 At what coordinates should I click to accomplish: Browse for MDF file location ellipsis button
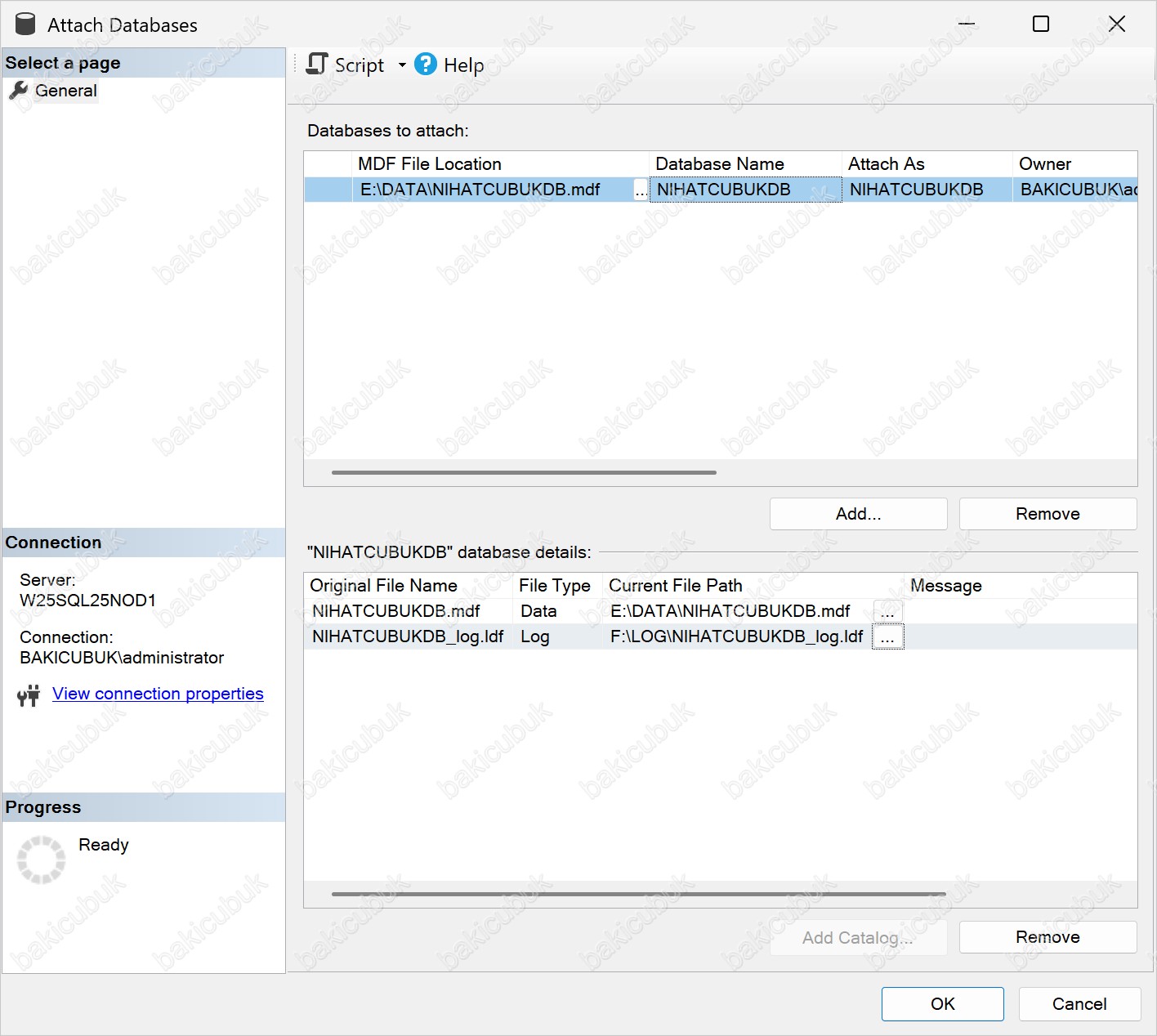[x=641, y=190]
